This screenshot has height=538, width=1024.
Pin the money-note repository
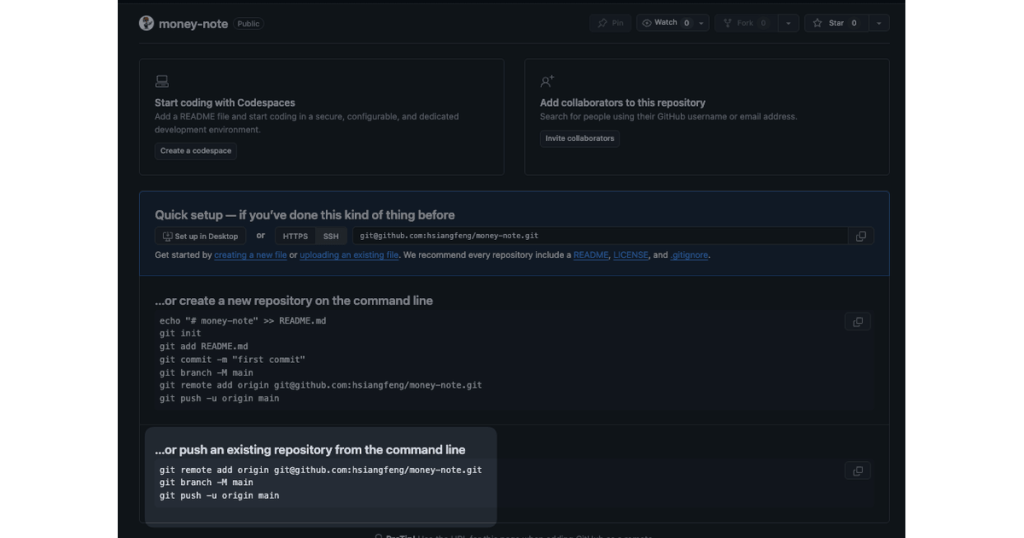coord(611,23)
